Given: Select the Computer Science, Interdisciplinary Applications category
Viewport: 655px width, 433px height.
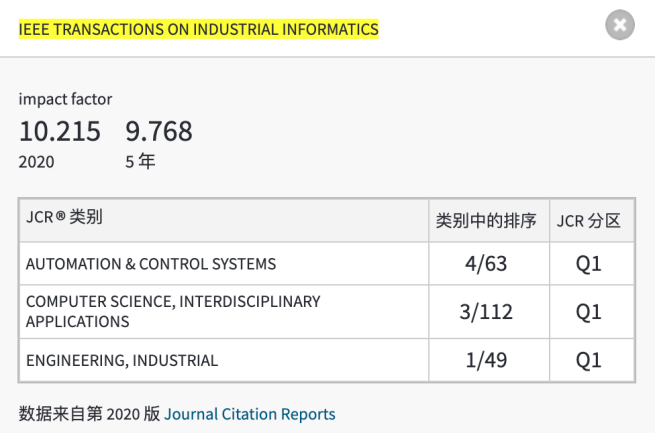Looking at the screenshot, I should [173, 311].
